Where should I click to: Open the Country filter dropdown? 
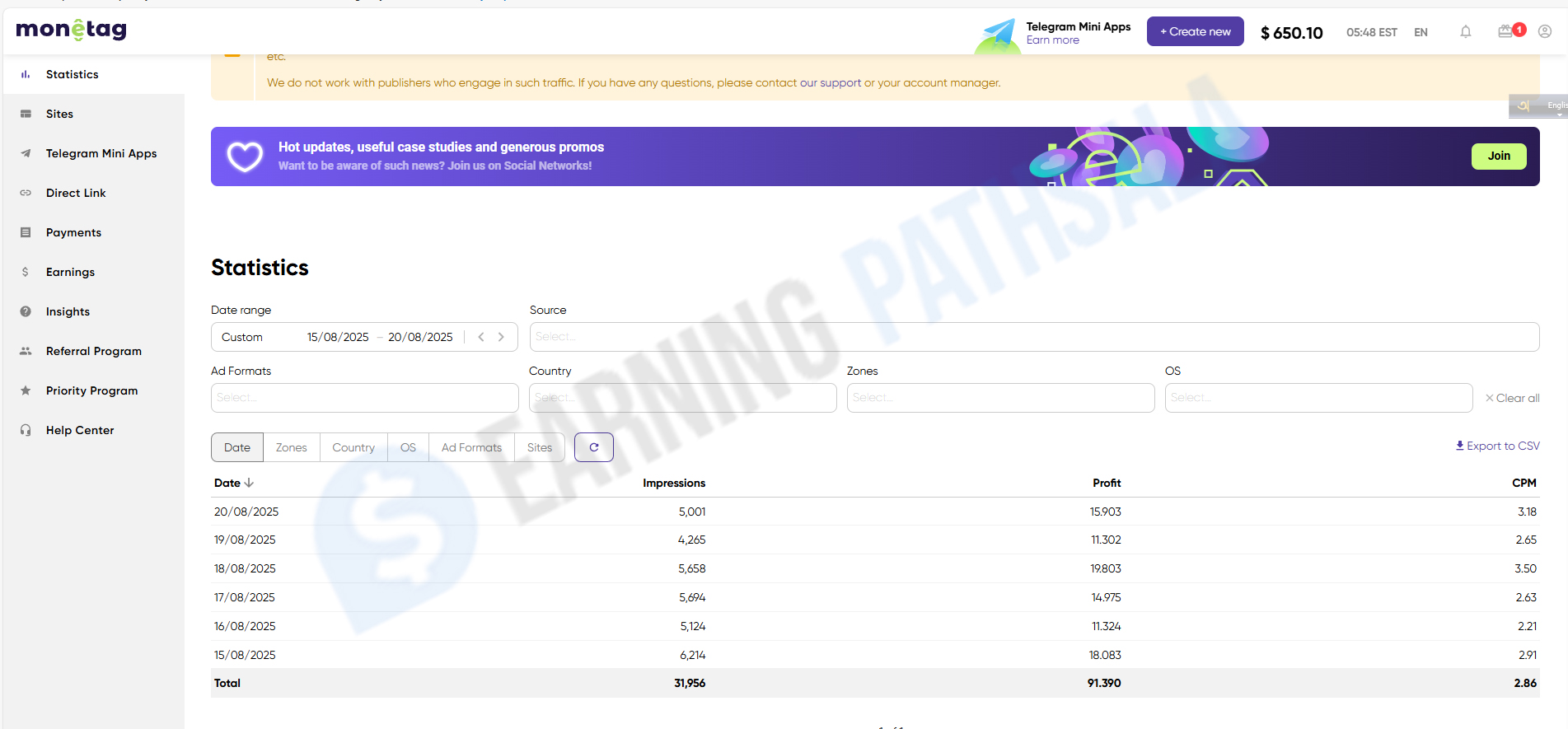(x=682, y=398)
